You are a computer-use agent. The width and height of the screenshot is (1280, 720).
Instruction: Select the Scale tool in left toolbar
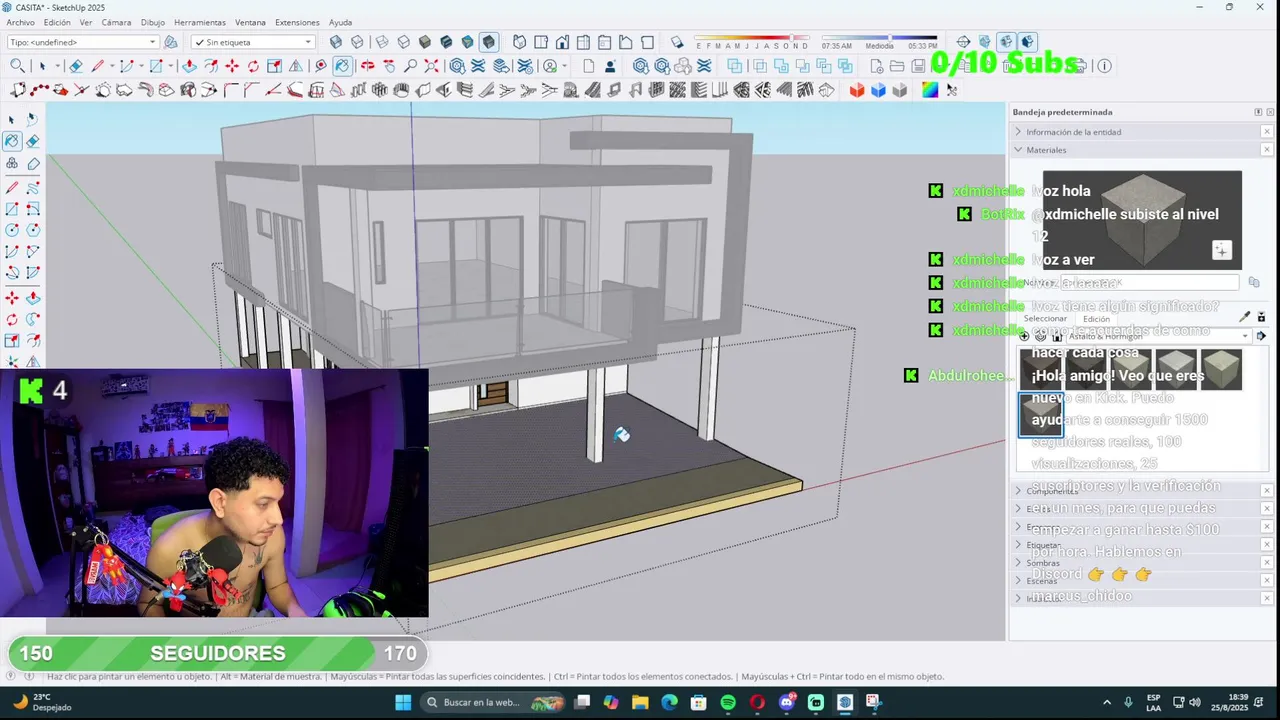[11, 339]
